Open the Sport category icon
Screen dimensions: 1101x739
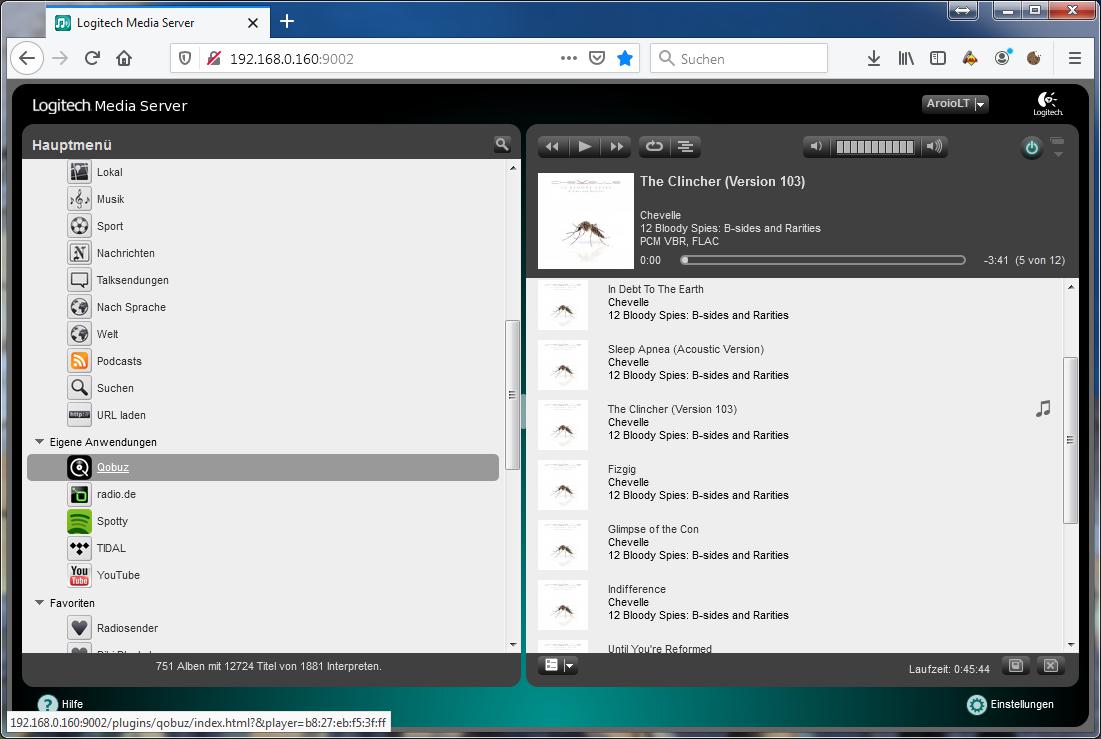[x=79, y=225]
